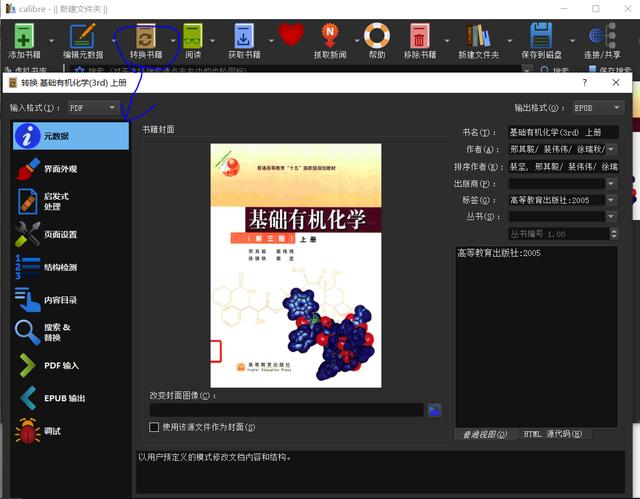Click the 转换书籍 (Convert books) icon
This screenshot has height=499, width=640.
(146, 36)
